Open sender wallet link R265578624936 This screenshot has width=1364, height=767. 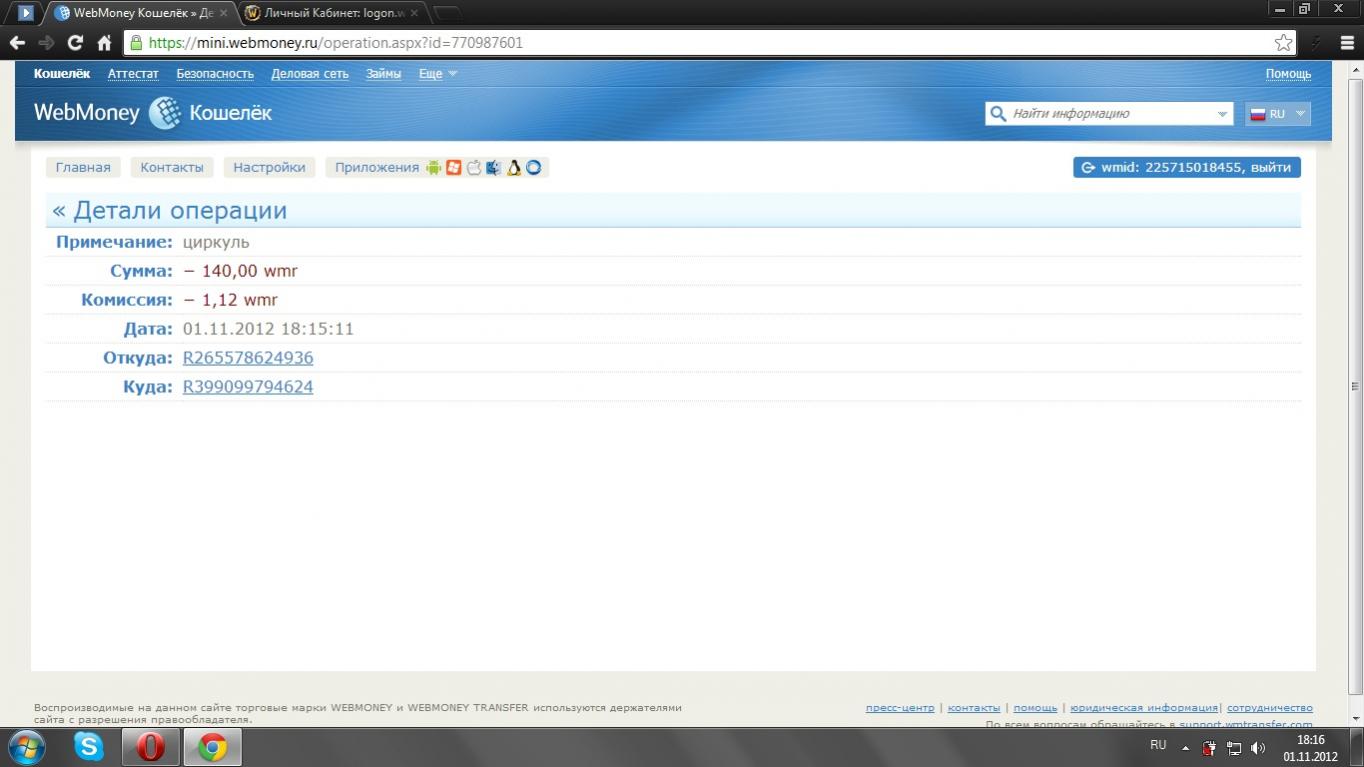(x=248, y=358)
